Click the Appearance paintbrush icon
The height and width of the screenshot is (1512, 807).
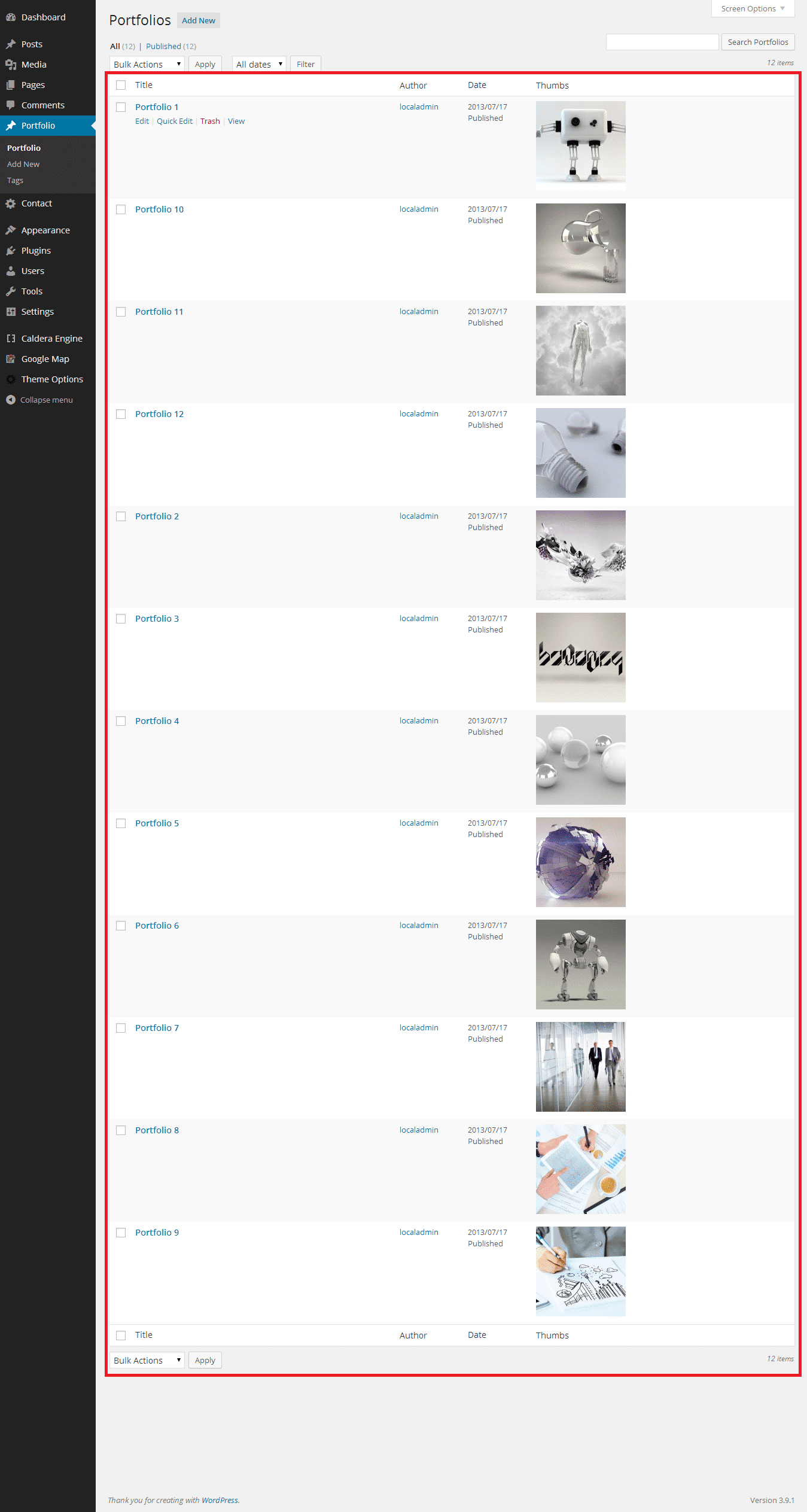coord(11,230)
